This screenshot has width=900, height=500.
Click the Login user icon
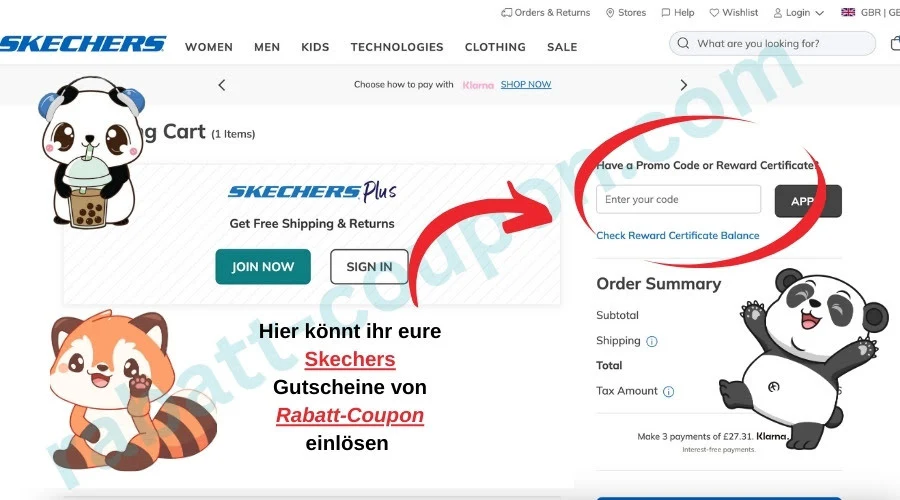pyautogui.click(x=778, y=13)
